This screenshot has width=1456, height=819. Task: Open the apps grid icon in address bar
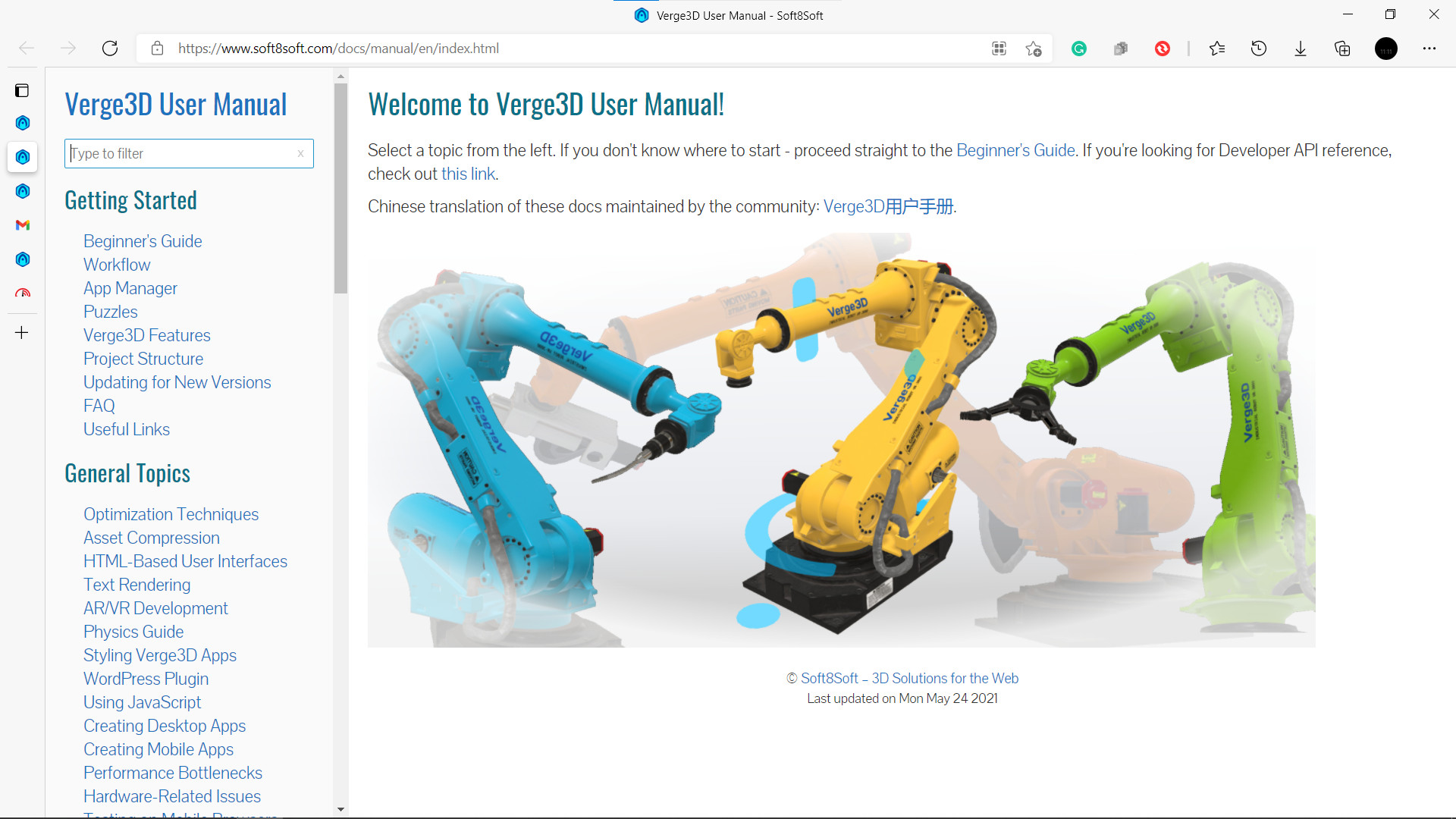999,49
